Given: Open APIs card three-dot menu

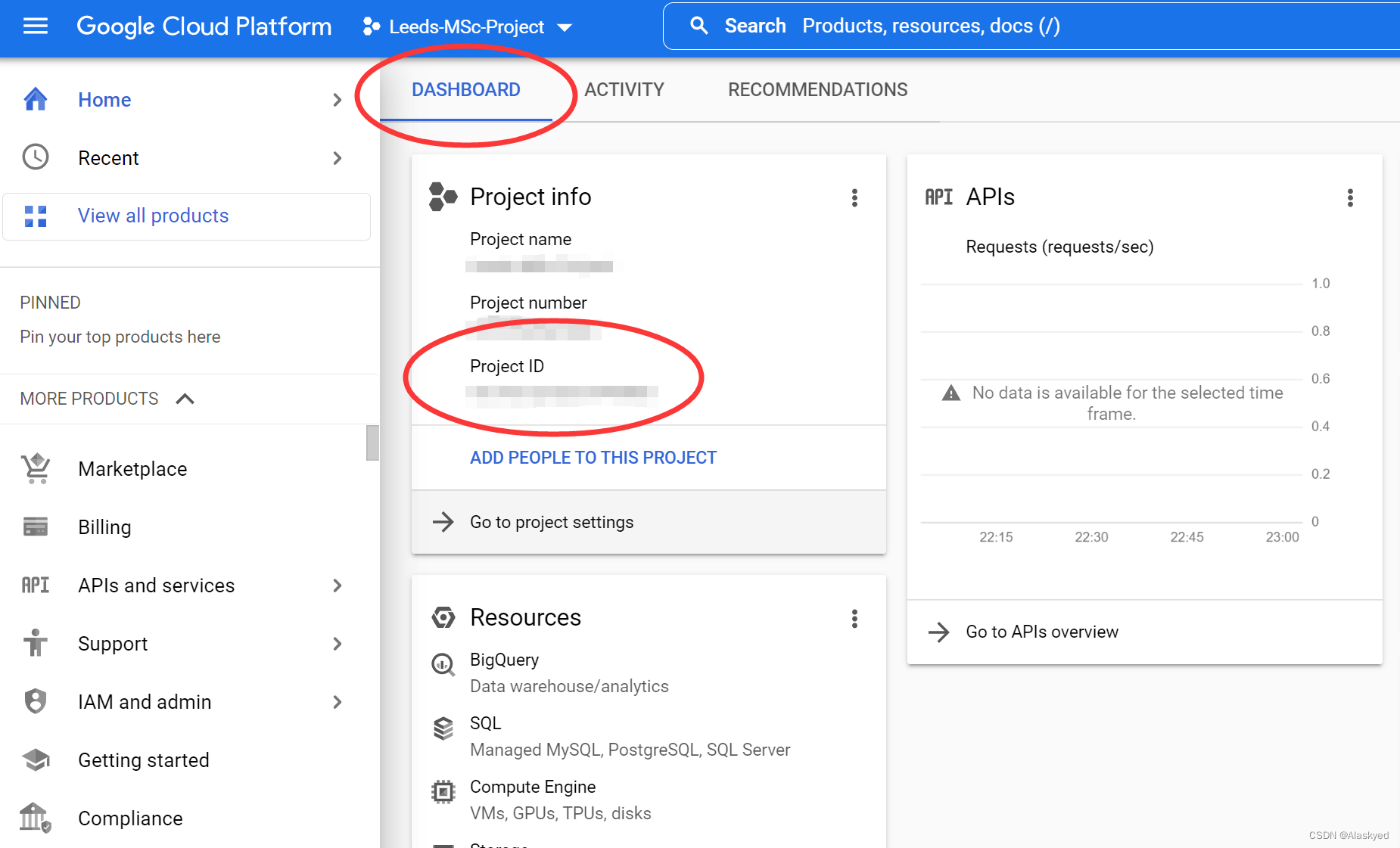Looking at the screenshot, I should (x=1350, y=197).
